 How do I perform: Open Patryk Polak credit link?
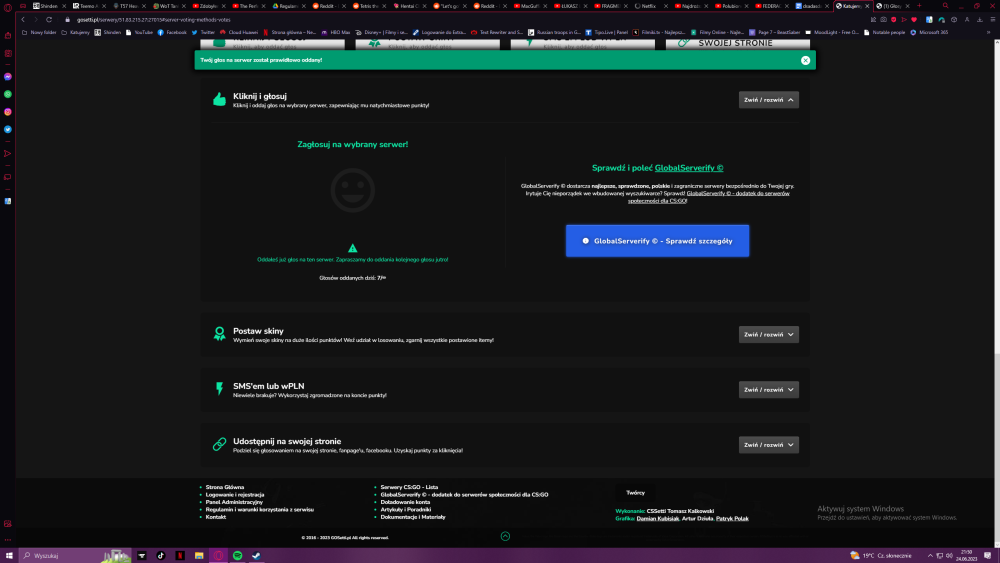click(732, 518)
